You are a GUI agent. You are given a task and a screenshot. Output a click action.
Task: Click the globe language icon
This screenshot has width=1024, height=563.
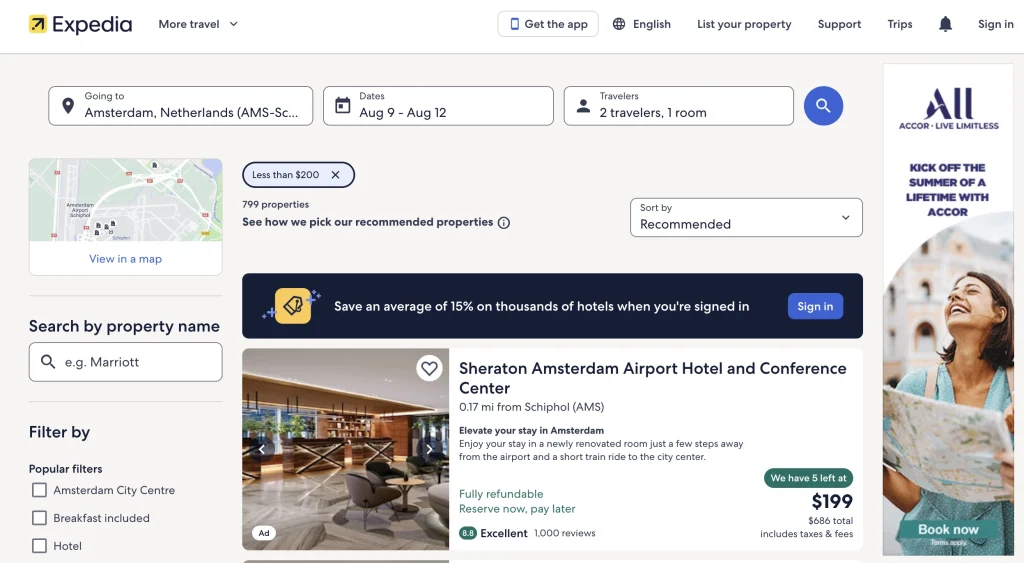(618, 24)
